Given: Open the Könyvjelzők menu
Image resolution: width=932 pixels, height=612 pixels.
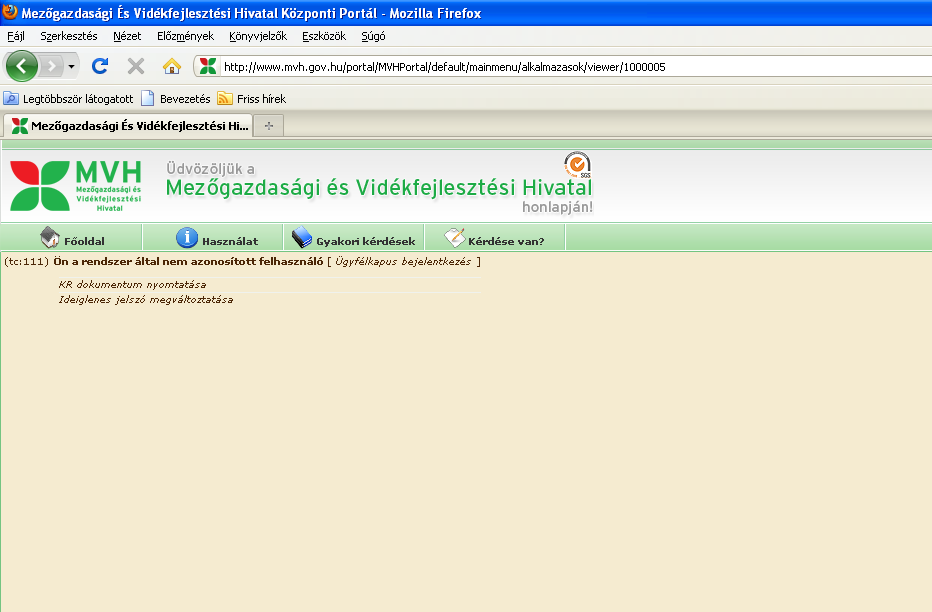Looking at the screenshot, I should pos(258,36).
